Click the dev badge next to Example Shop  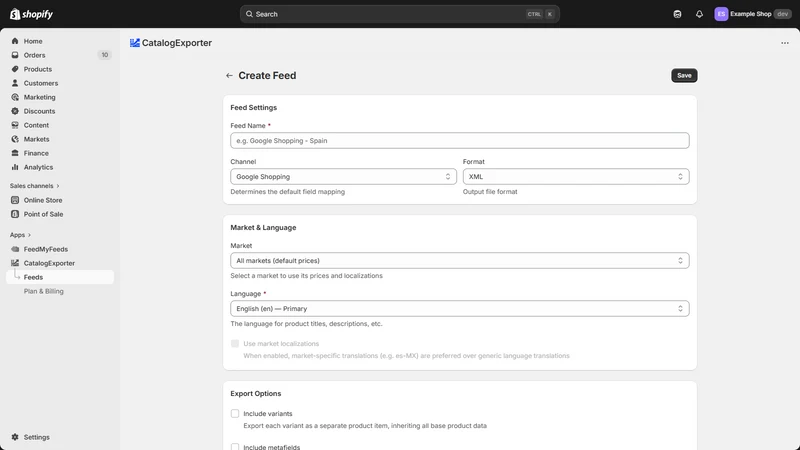pos(783,14)
